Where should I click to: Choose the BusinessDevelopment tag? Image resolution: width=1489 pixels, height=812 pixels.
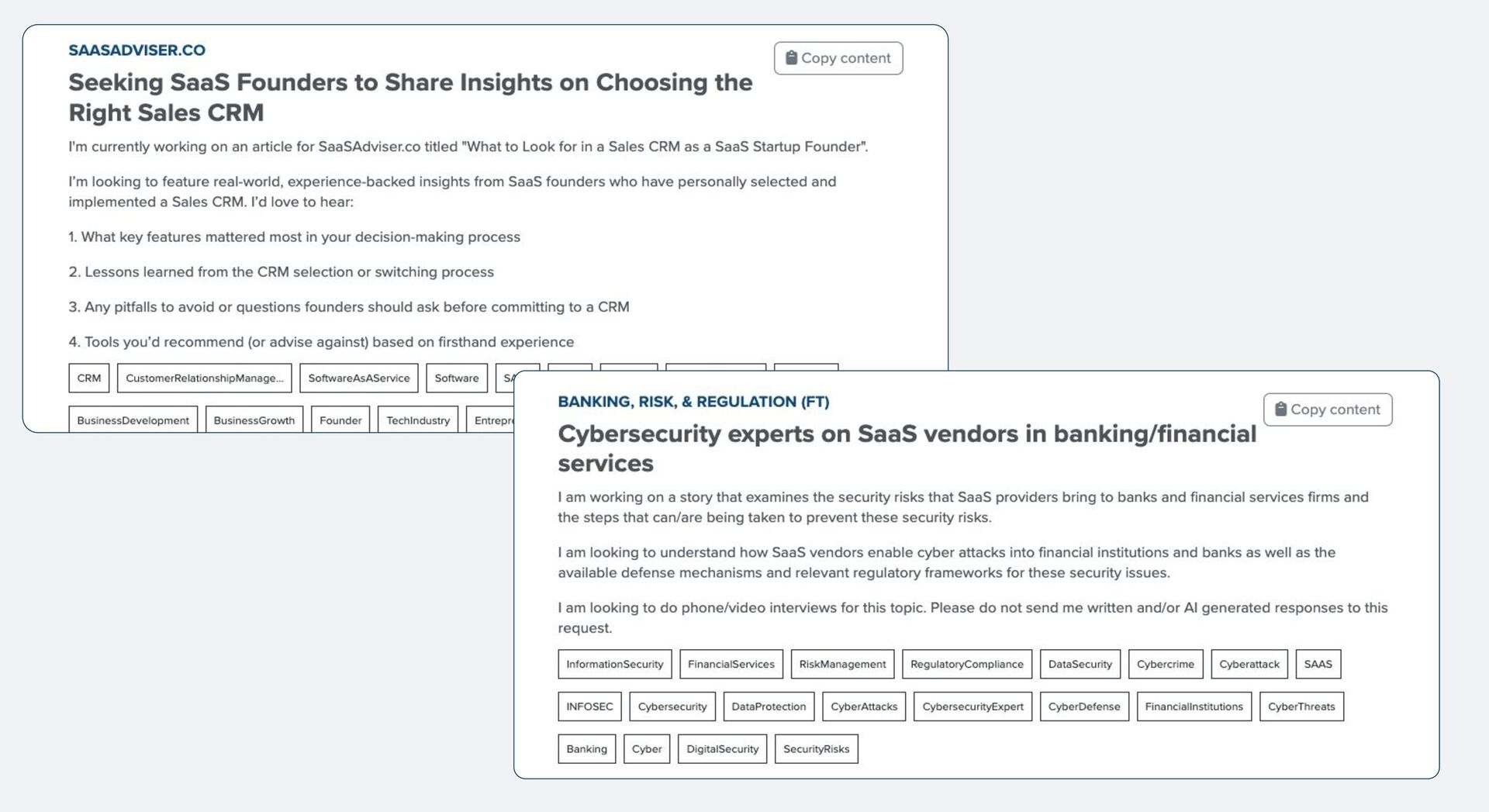click(x=133, y=420)
